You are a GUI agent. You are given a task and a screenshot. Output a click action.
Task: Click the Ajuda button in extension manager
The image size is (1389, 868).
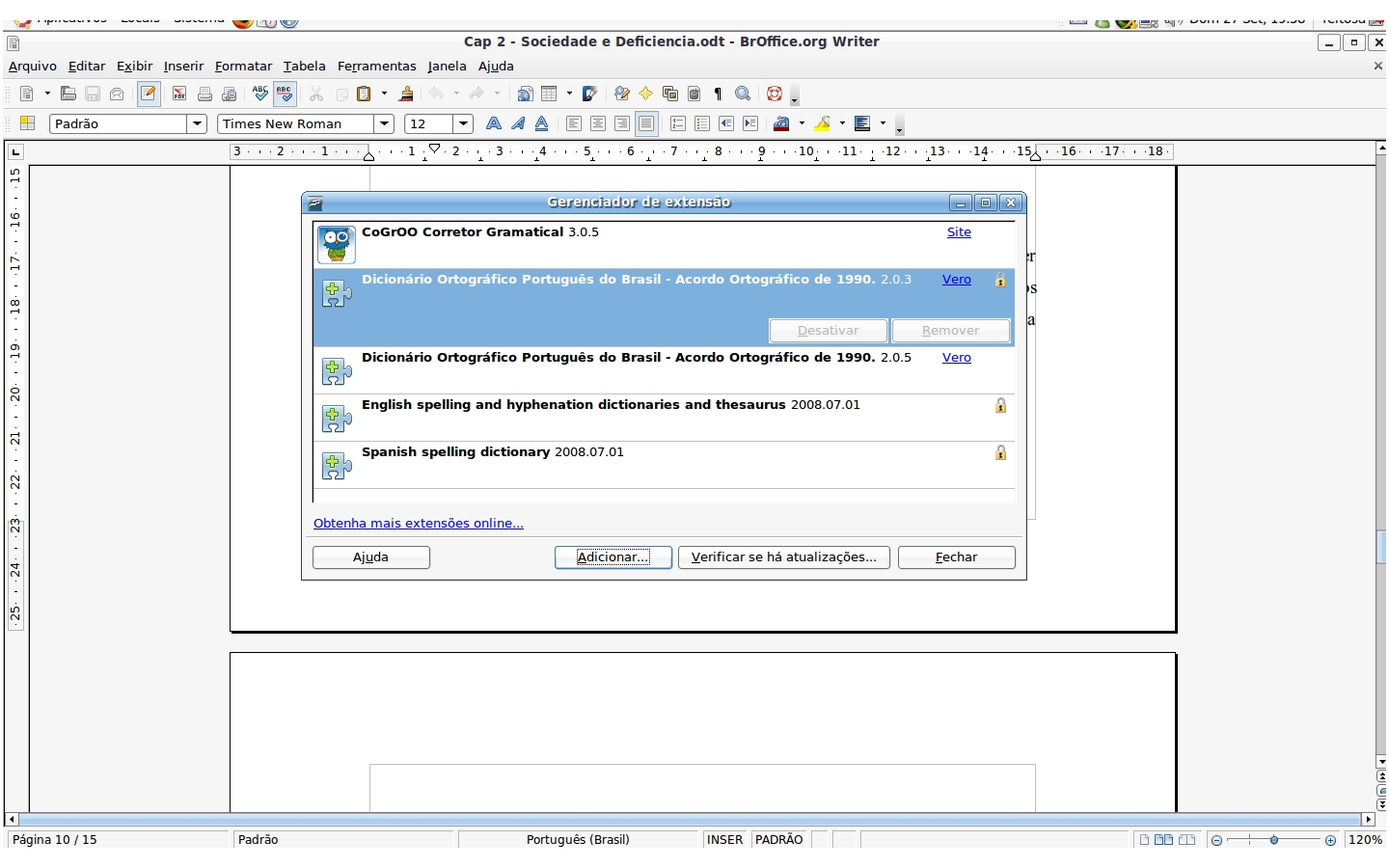point(371,557)
